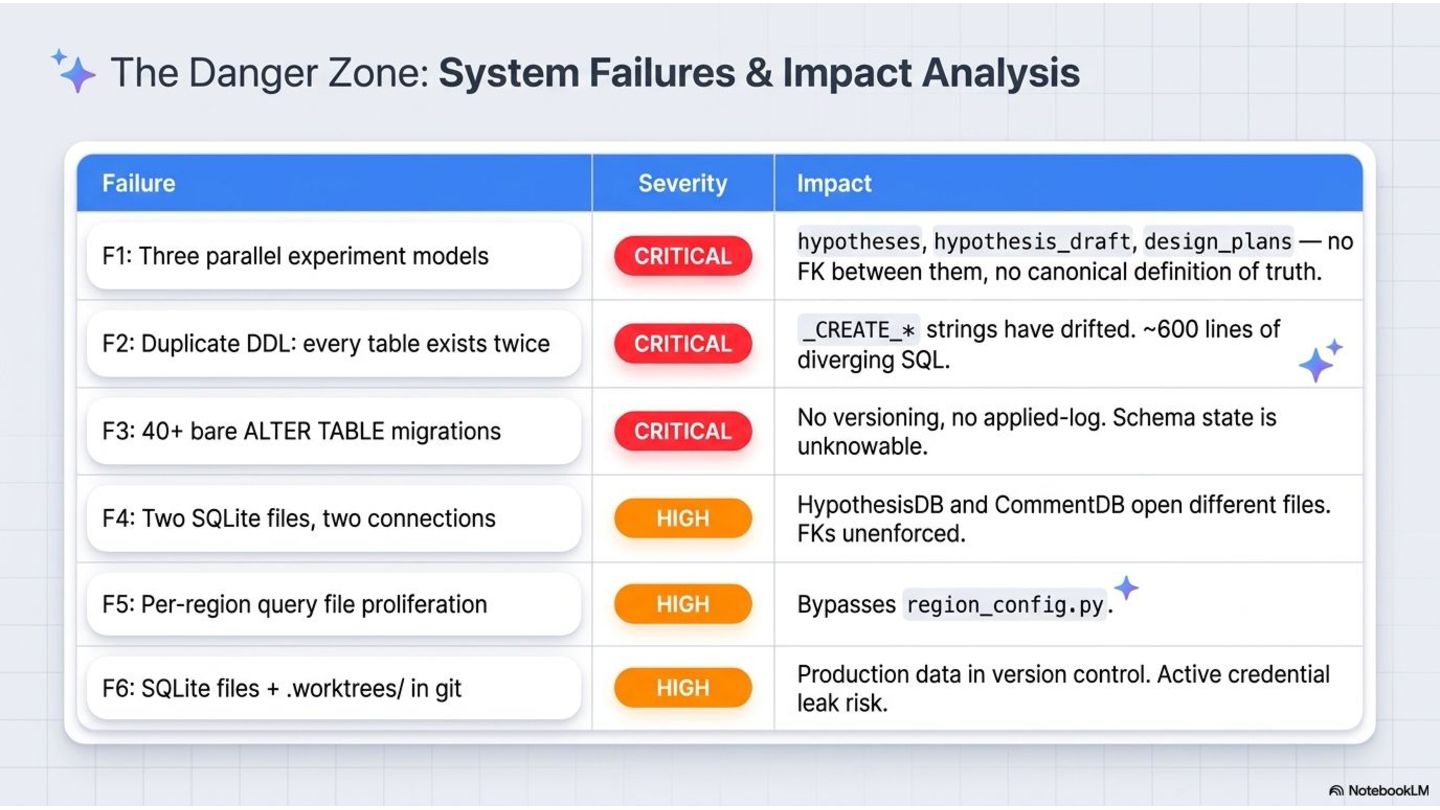Click the F5 HIGH severity badge
This screenshot has height=810, width=1440.
click(x=683, y=604)
